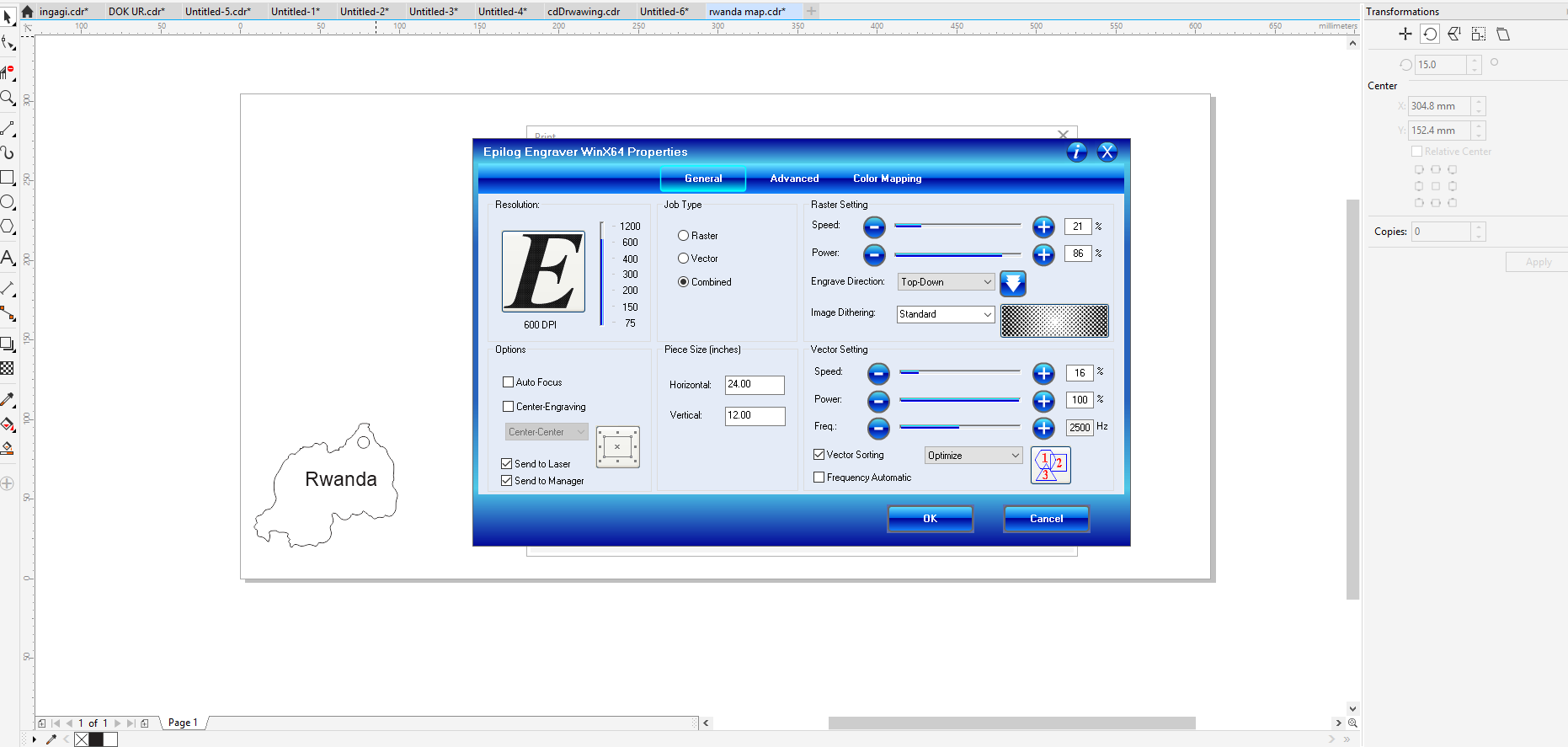The height and width of the screenshot is (747, 1568).
Task: Select the Polygon tool
Action: tap(8, 227)
